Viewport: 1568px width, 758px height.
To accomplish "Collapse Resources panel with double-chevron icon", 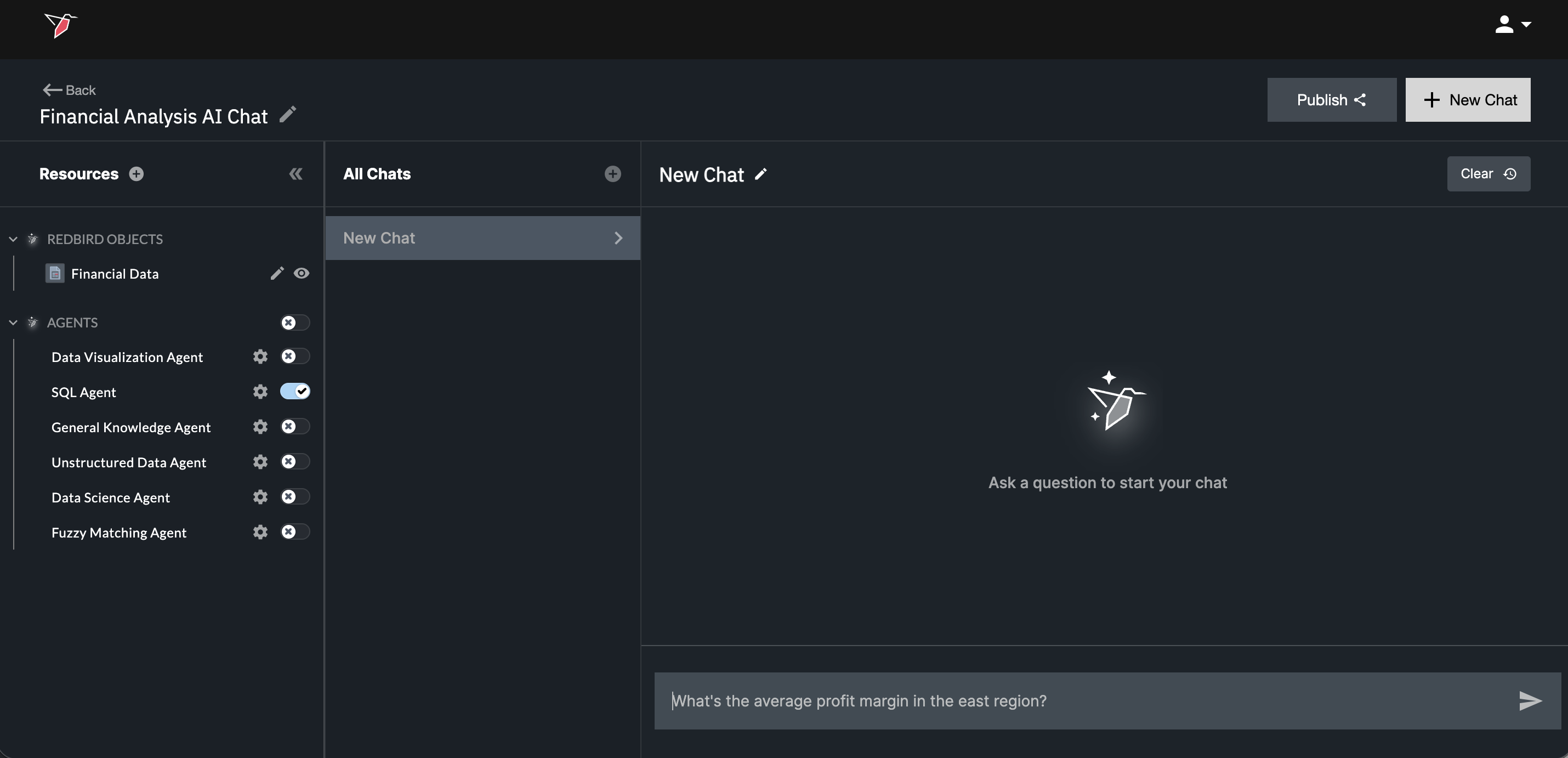I will tap(296, 174).
